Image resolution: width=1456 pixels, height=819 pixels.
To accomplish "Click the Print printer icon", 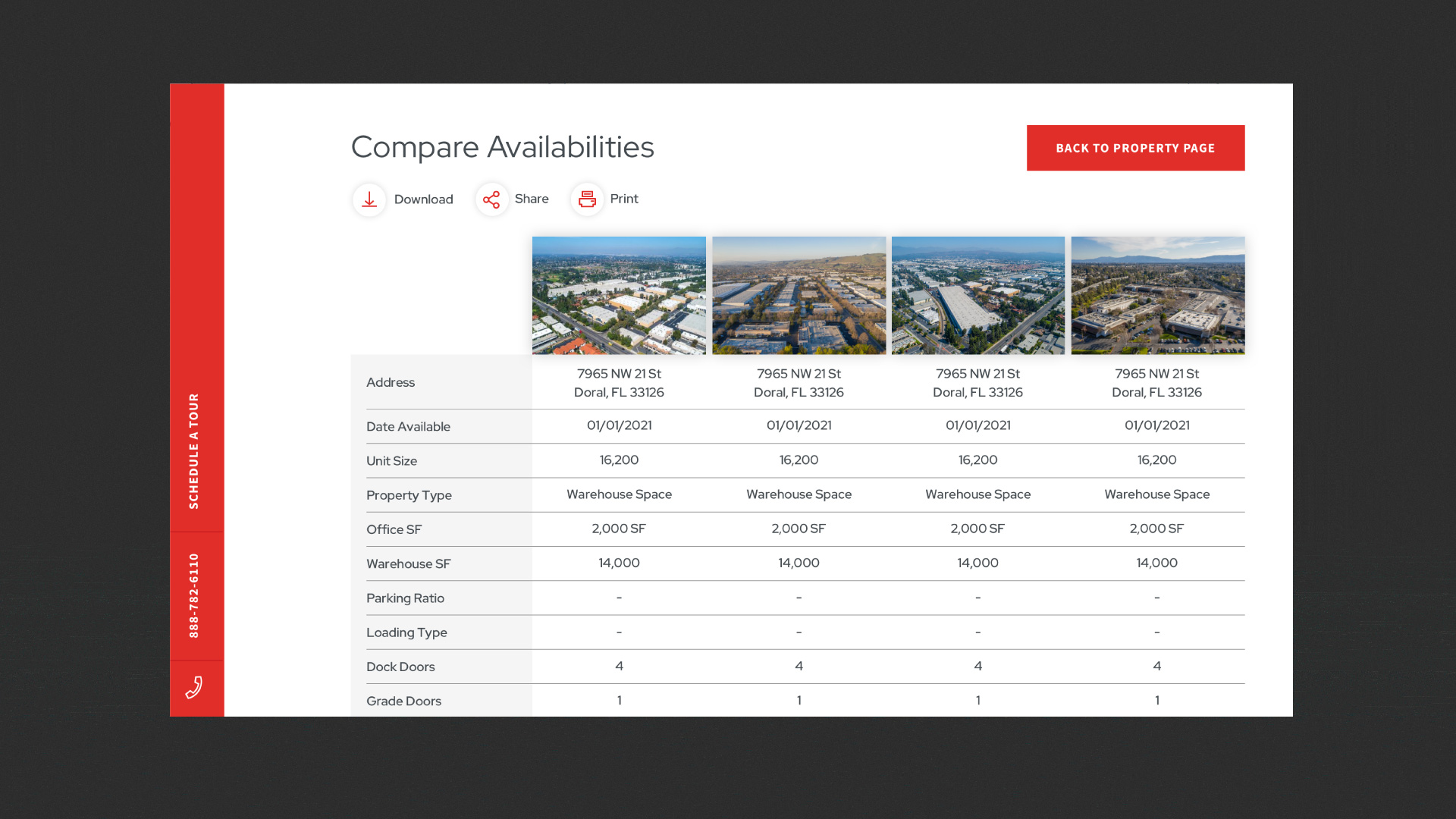I will point(587,199).
